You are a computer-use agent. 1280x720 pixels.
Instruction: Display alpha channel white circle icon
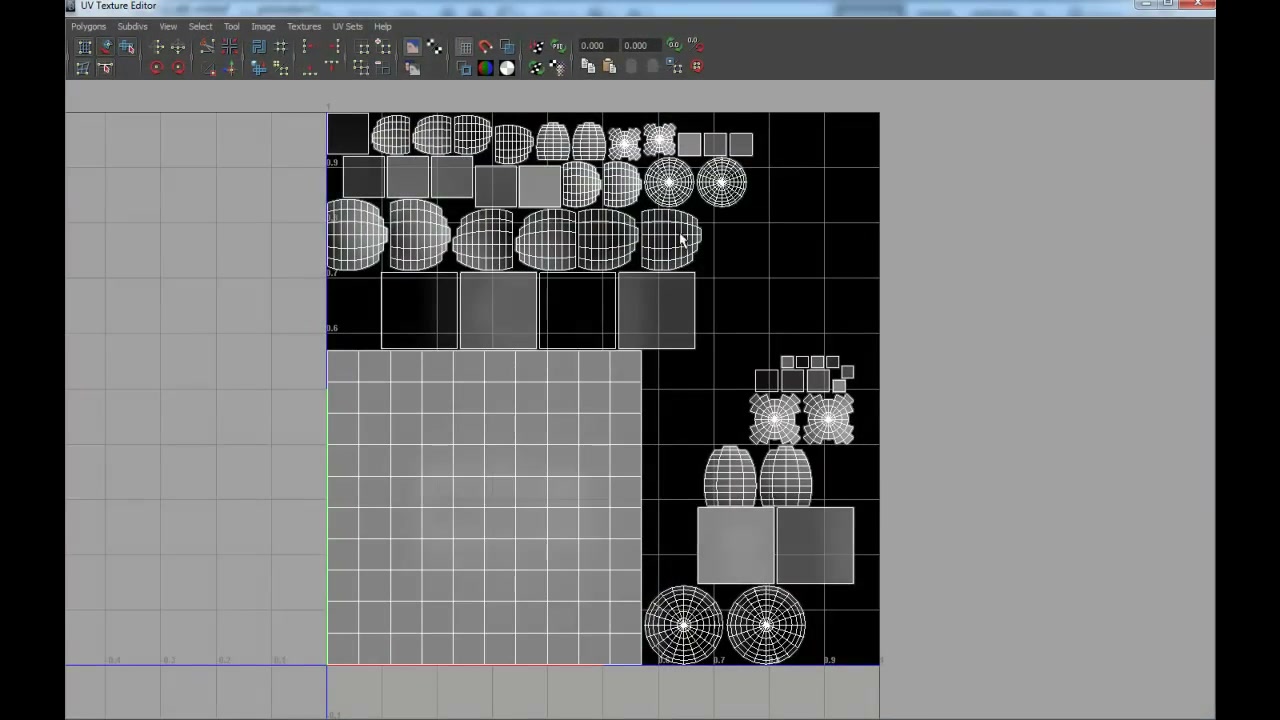tap(507, 68)
